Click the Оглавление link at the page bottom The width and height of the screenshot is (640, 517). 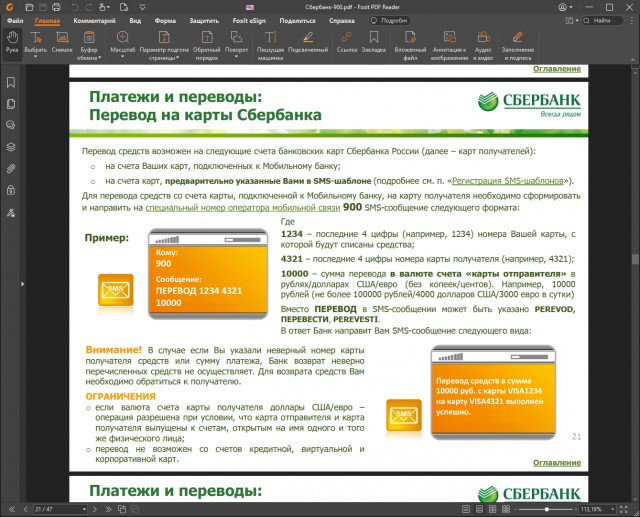coord(557,462)
